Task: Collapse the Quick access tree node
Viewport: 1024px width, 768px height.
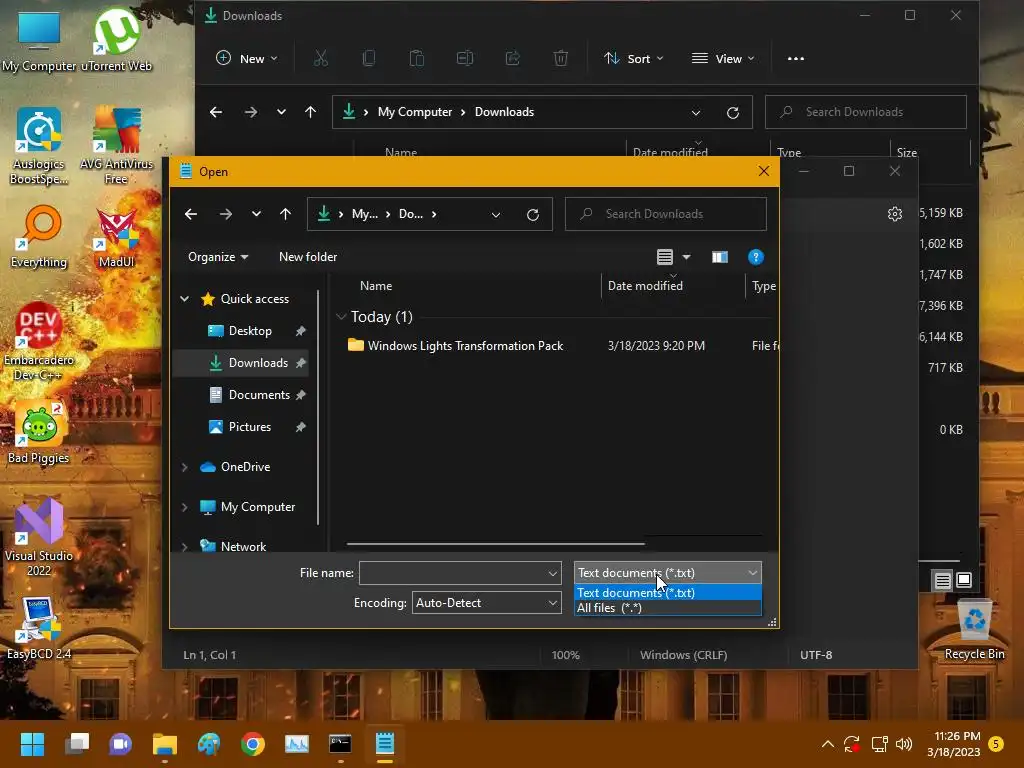Action: click(185, 298)
